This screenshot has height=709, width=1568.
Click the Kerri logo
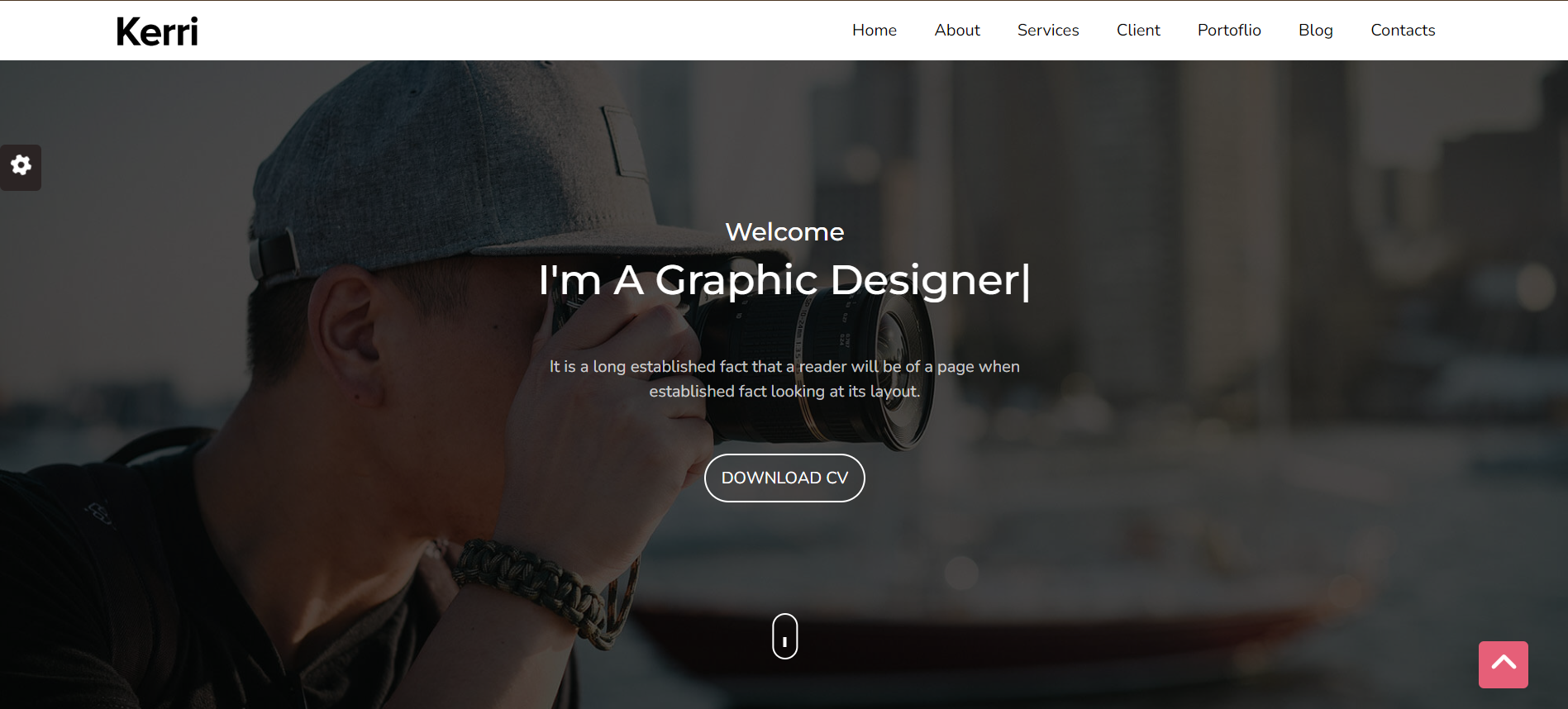(157, 31)
